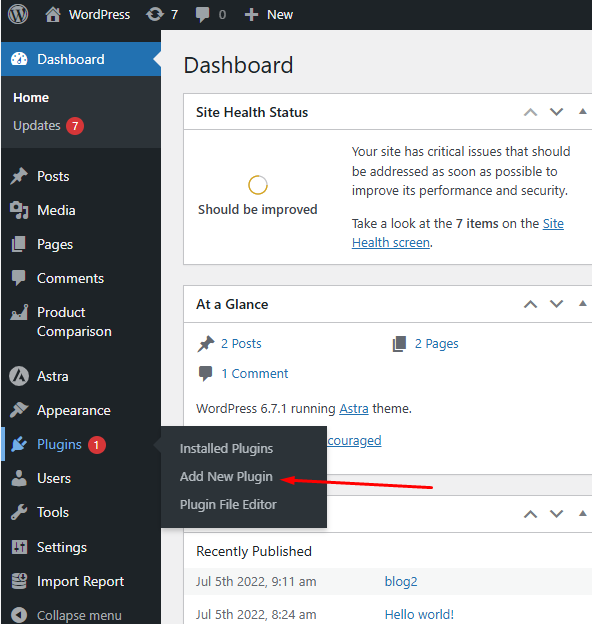Image resolution: width=592 pixels, height=624 pixels.
Task: Click the partly hidden 'couraged' link
Action: 354,441
